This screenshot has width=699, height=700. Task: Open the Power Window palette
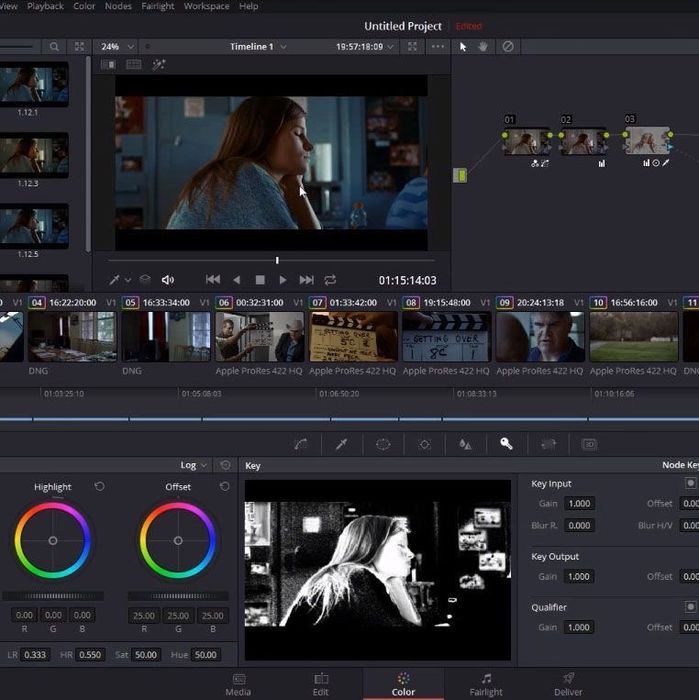383,444
